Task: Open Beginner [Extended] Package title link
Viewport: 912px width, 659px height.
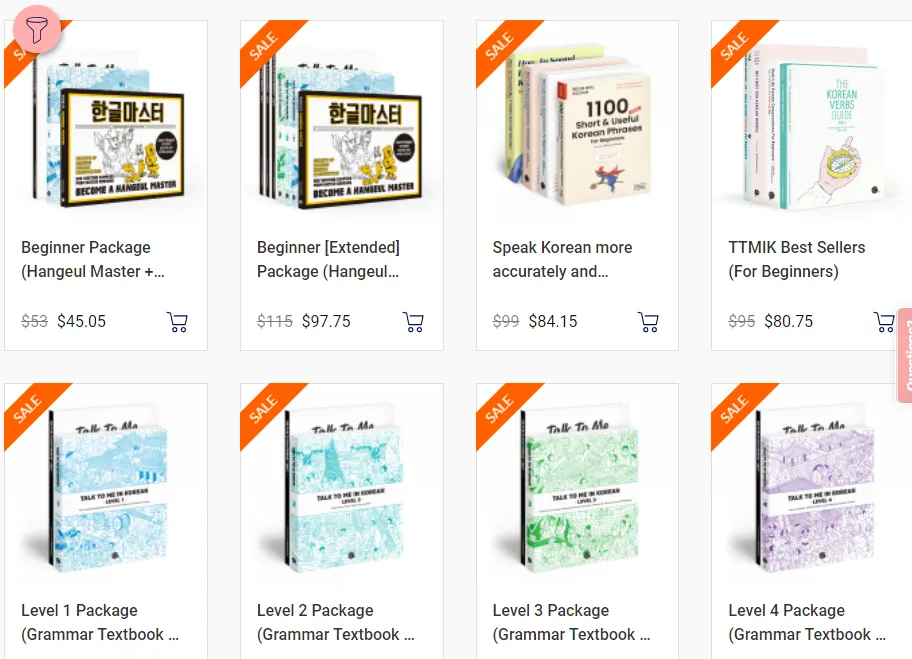Action: [x=329, y=259]
